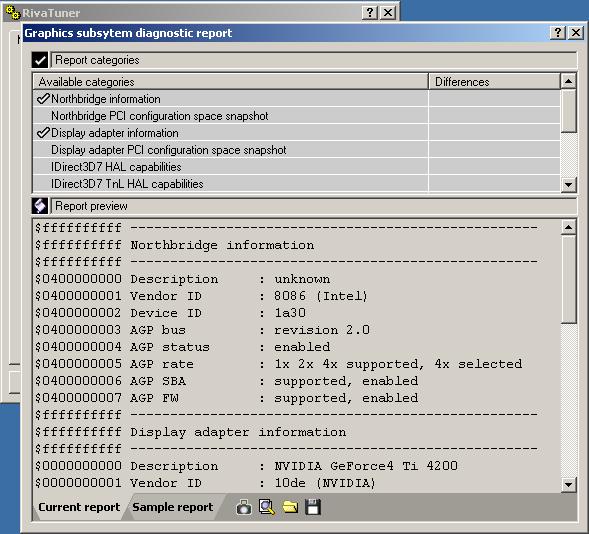Click Display adapter information heading in preview
Image resolution: width=589 pixels, height=534 pixels.
238,432
